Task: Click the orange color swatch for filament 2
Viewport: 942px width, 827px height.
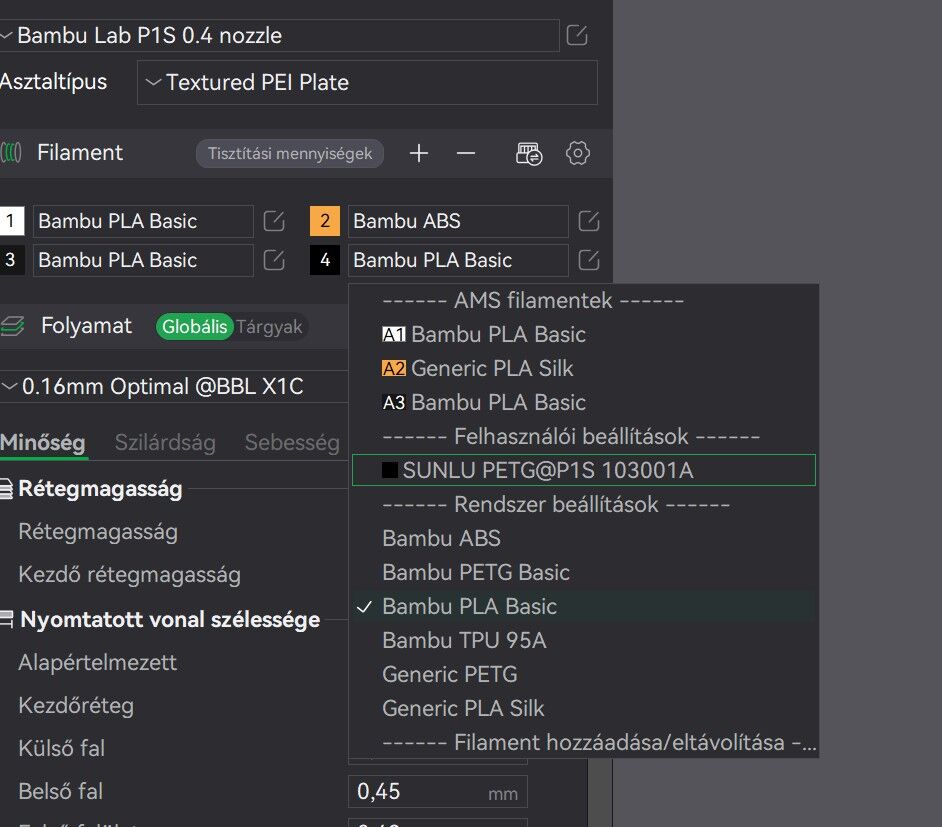Action: [325, 221]
